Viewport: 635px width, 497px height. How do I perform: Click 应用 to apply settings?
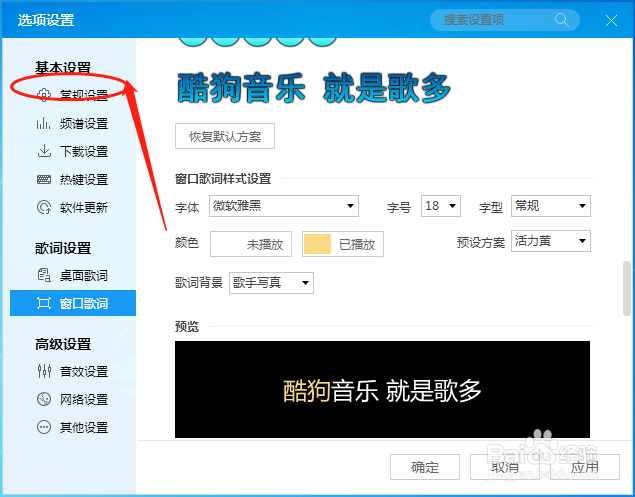[x=585, y=467]
